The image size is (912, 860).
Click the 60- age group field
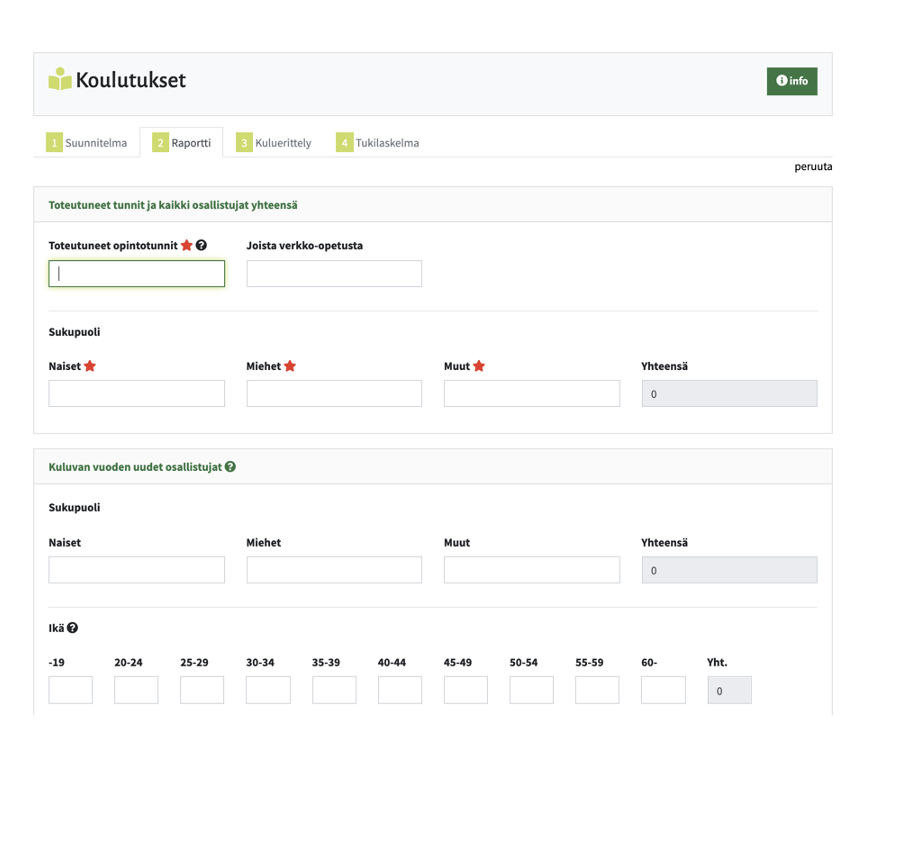(x=663, y=690)
